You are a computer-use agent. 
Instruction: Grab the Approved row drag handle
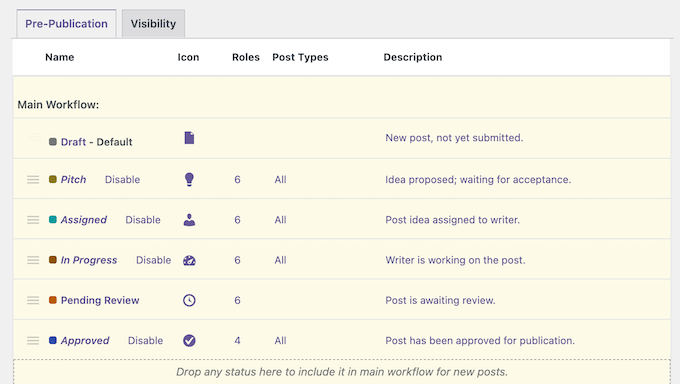(x=33, y=341)
